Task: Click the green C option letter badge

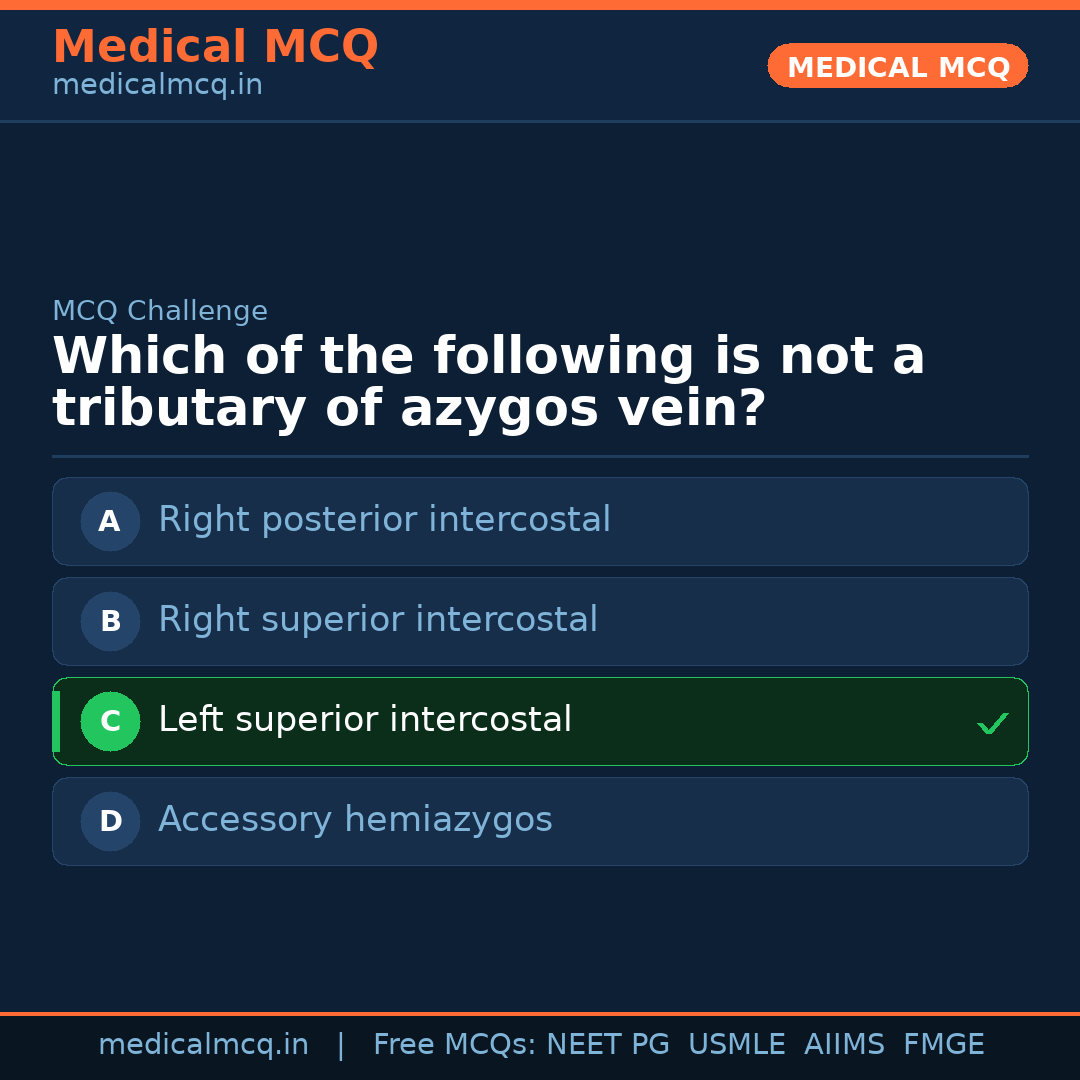Action: click(x=110, y=721)
